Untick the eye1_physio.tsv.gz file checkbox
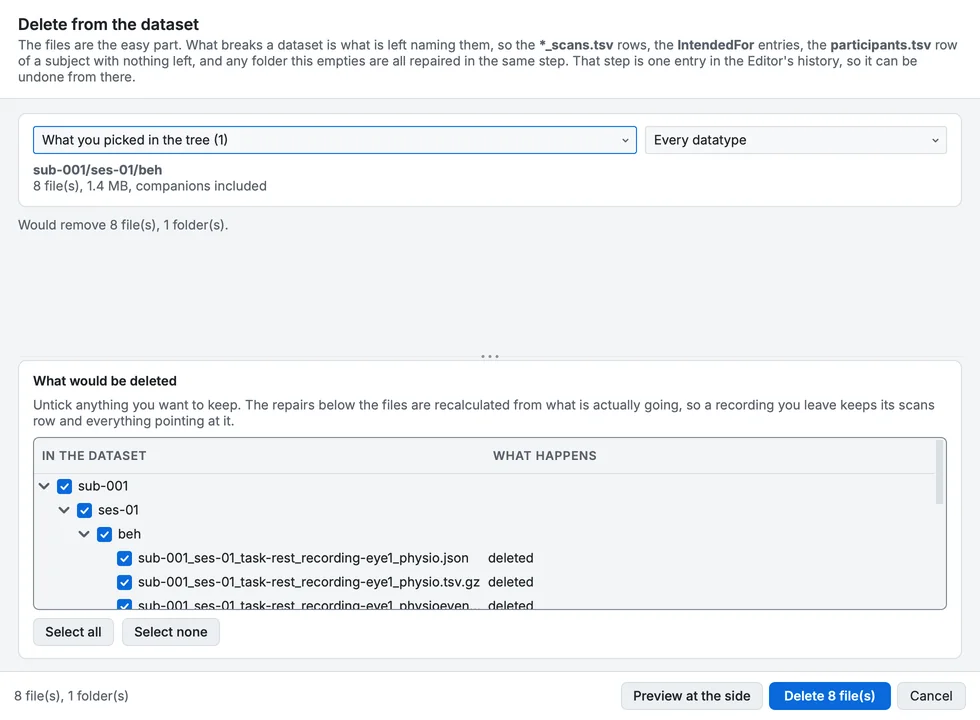This screenshot has height=720, width=980. [x=124, y=582]
